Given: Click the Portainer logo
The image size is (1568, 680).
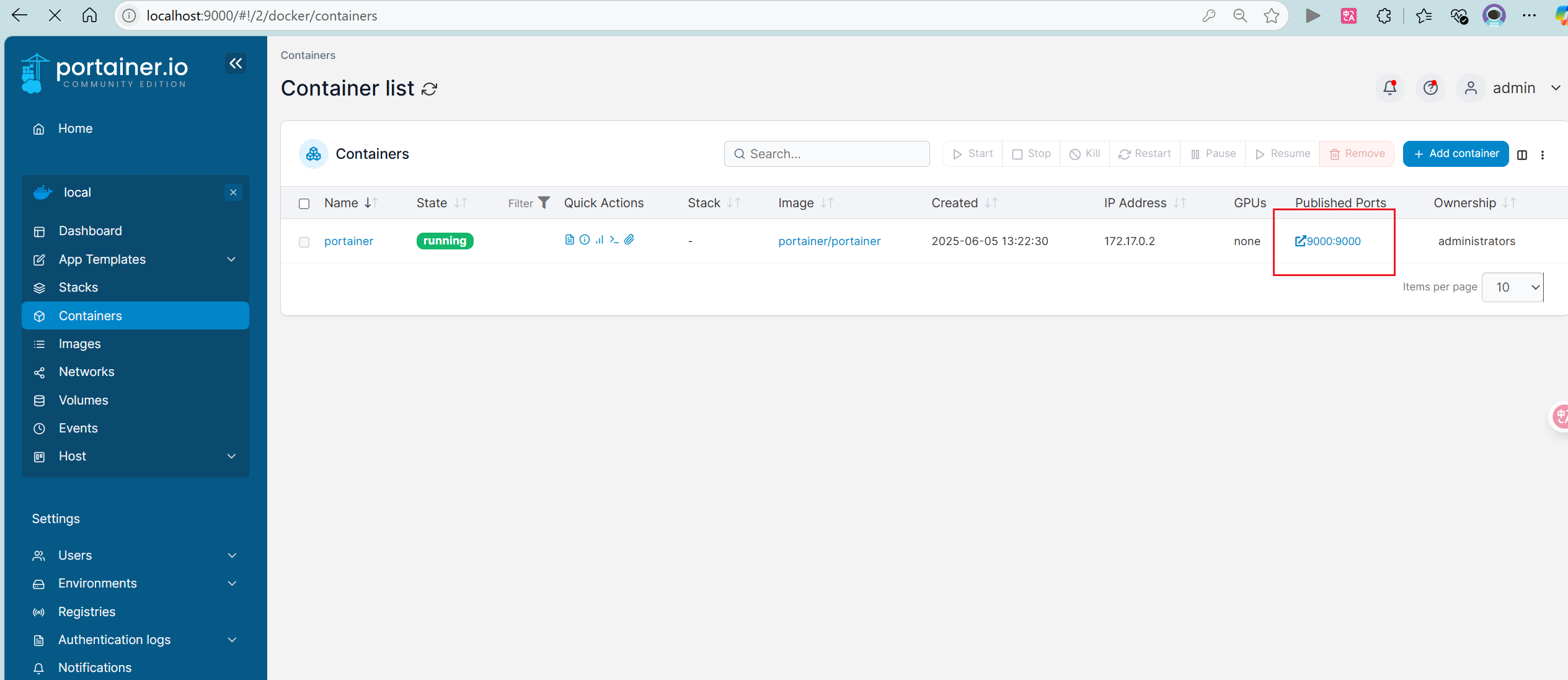Looking at the screenshot, I should (104, 73).
